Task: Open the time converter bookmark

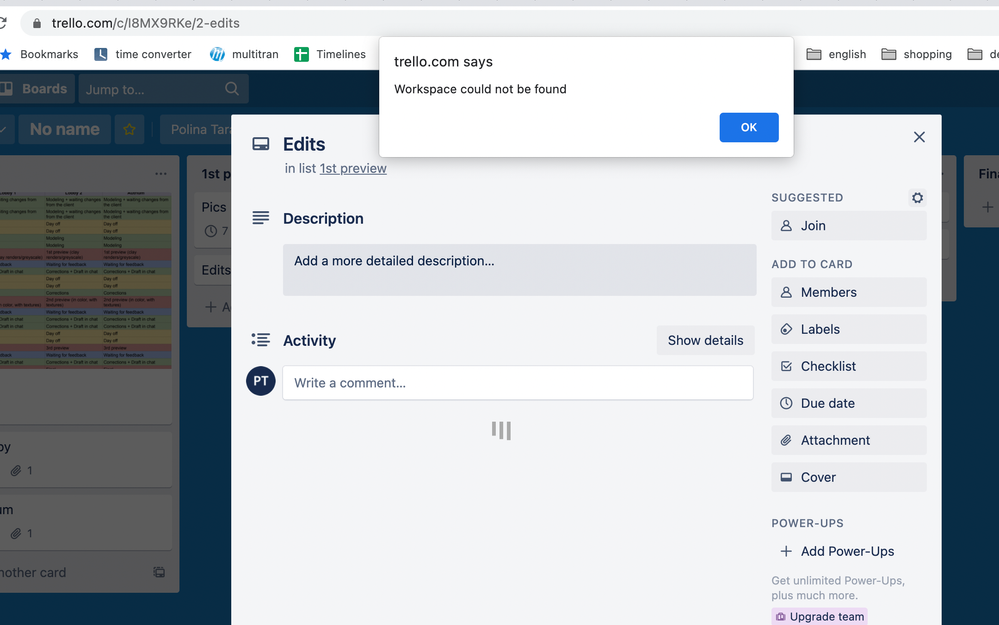Action: (x=143, y=54)
